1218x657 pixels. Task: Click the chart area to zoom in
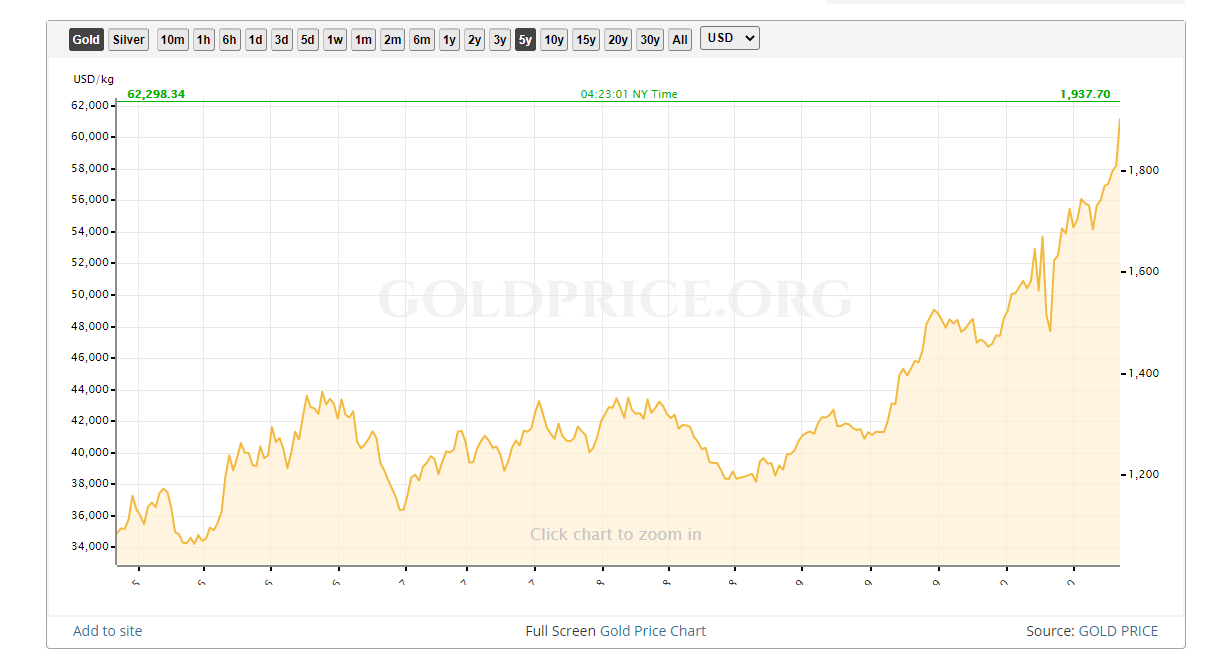(617, 333)
